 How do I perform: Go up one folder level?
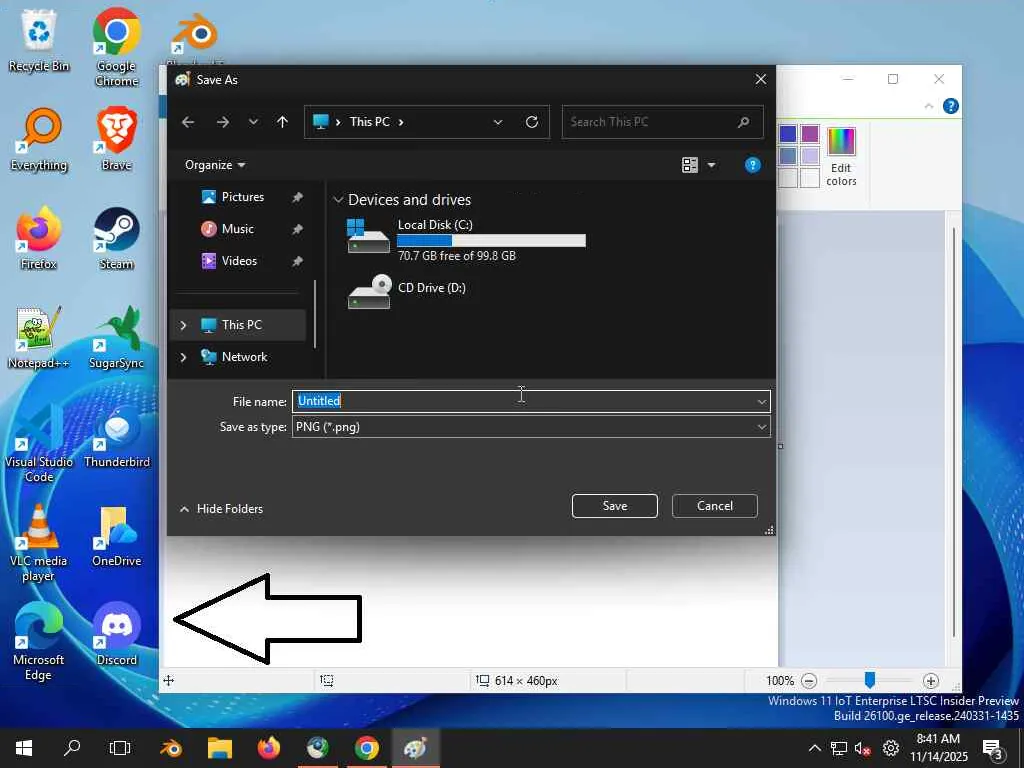[282, 122]
